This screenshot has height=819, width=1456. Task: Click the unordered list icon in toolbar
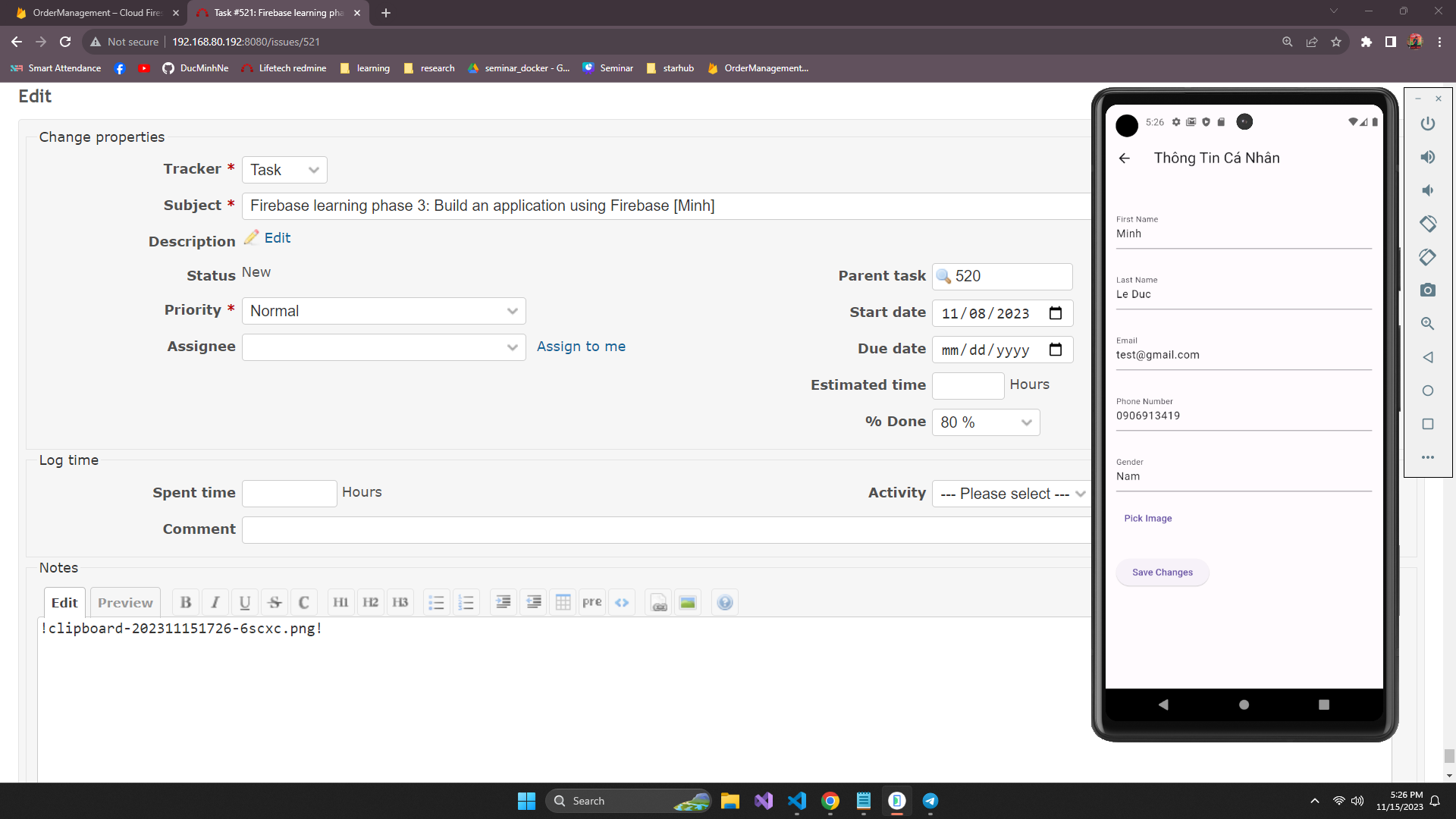point(436,602)
